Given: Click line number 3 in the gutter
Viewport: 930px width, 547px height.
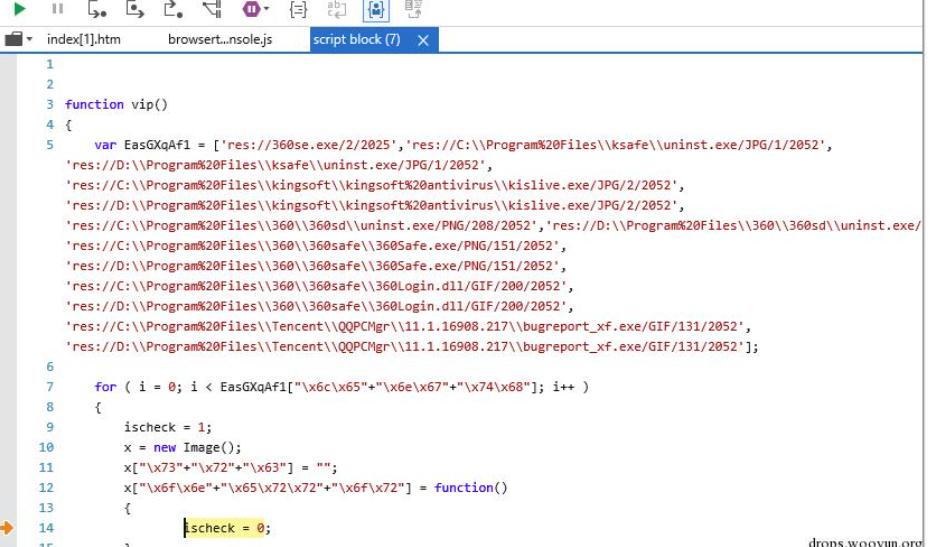Looking at the screenshot, I should 50,104.
